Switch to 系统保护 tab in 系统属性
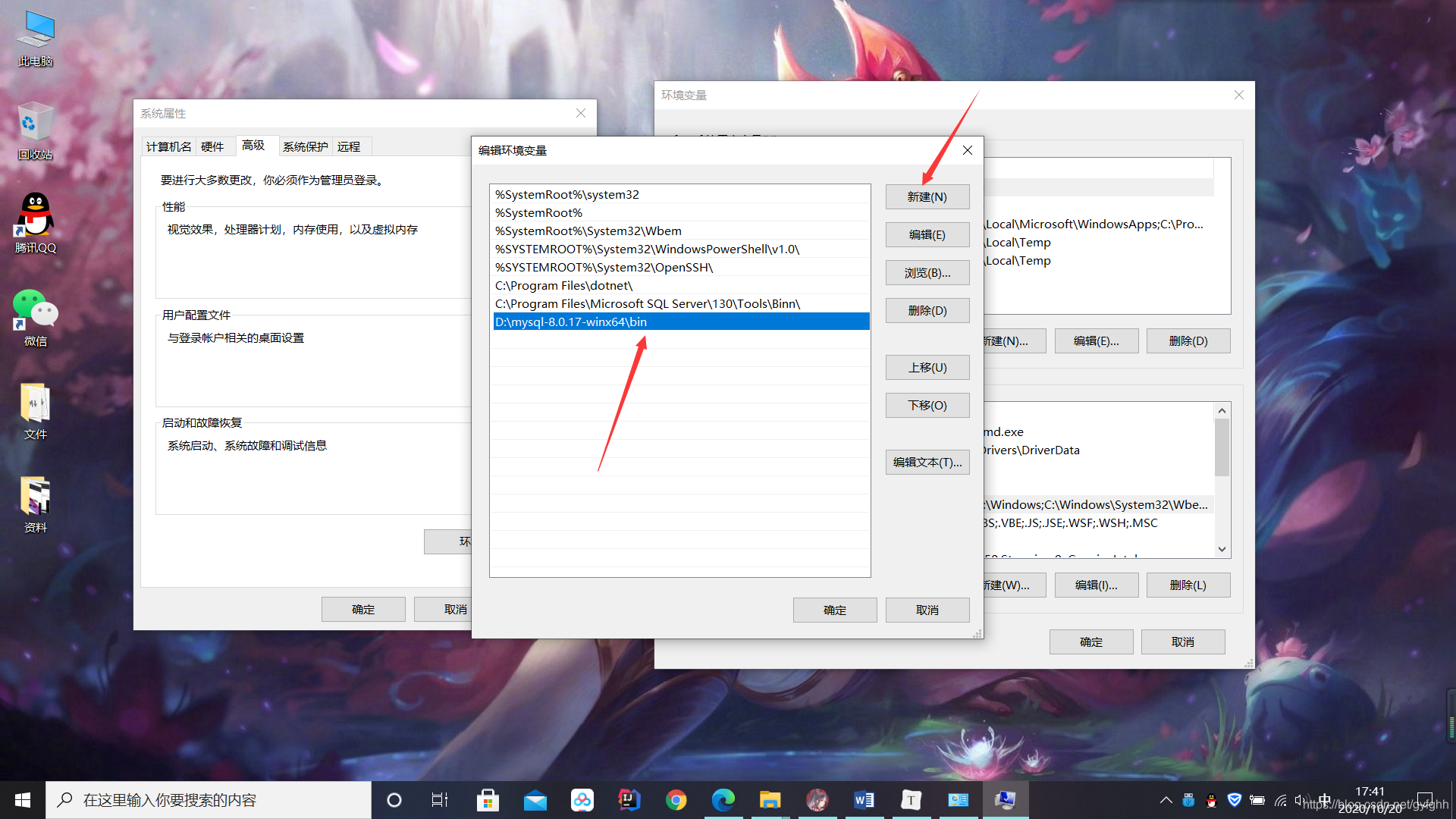Image resolution: width=1456 pixels, height=819 pixels. [x=306, y=147]
